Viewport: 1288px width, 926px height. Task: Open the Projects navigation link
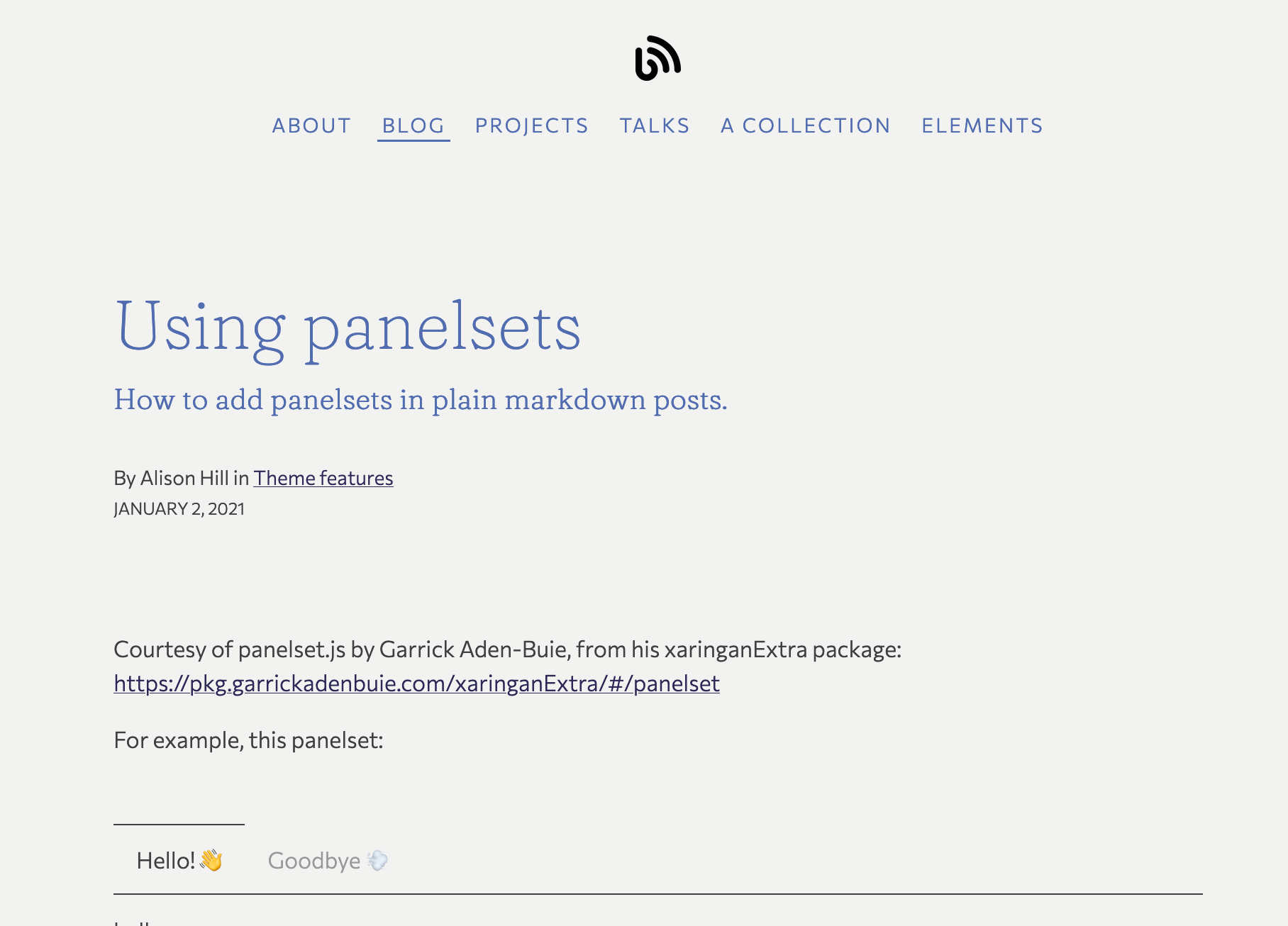[x=532, y=125]
